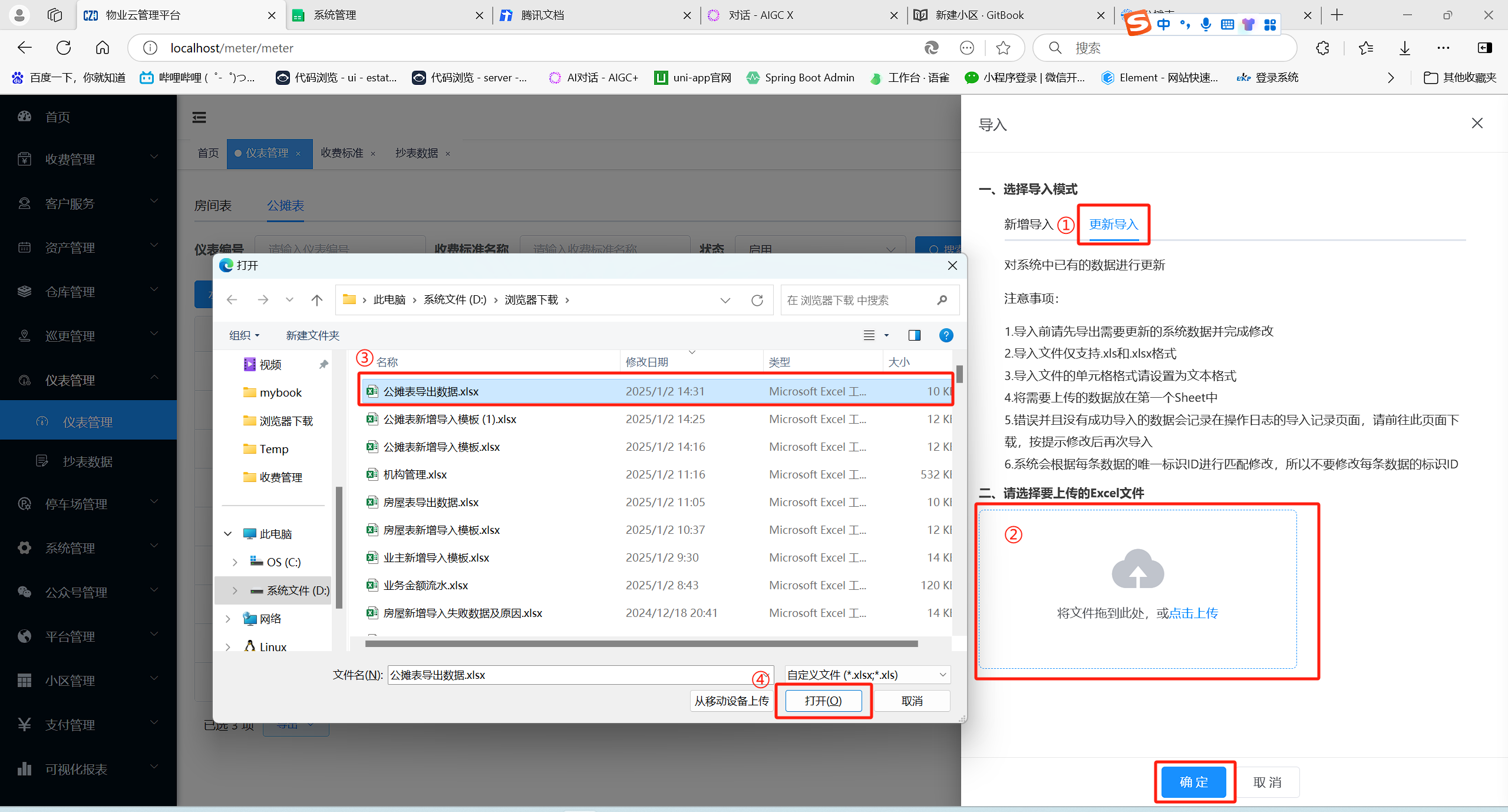Open Sogou IME microphone icon
This screenshot has height=812, width=1508.
[x=1206, y=24]
